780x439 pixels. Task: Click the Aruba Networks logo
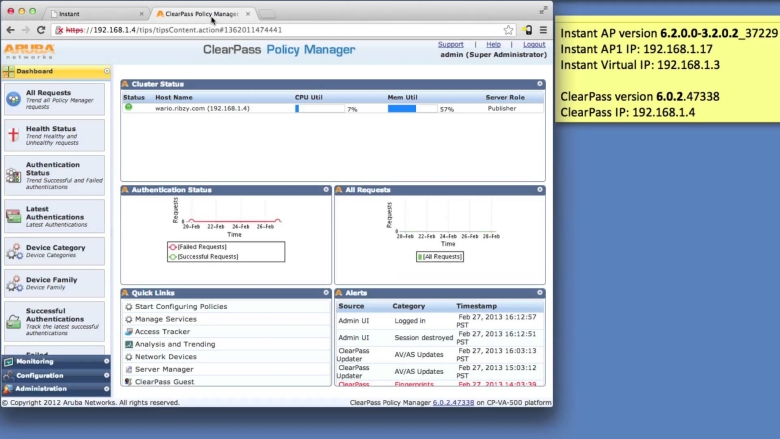point(29,51)
